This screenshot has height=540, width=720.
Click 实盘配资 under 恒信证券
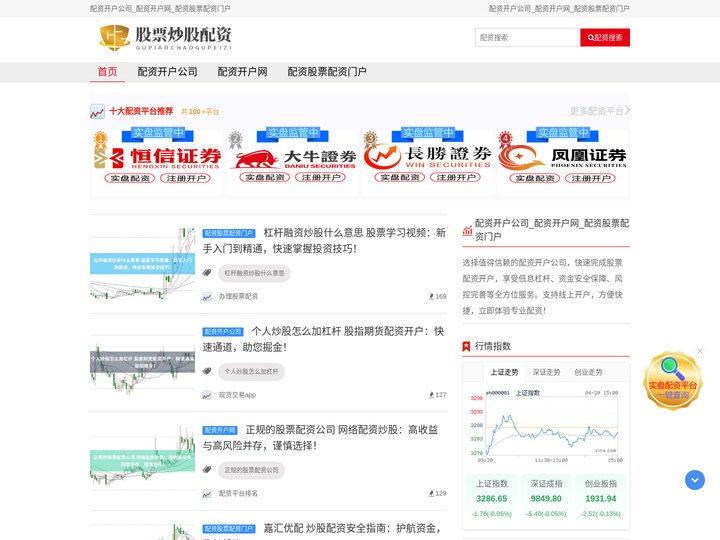(130, 178)
